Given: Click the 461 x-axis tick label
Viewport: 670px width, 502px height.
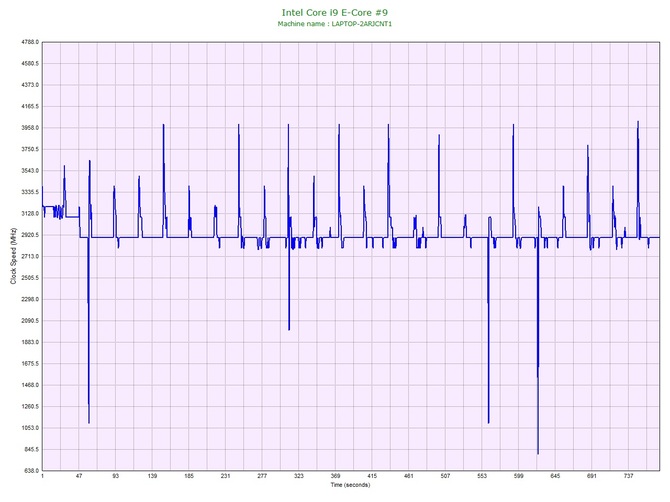Looking at the screenshot, I should (408, 476).
